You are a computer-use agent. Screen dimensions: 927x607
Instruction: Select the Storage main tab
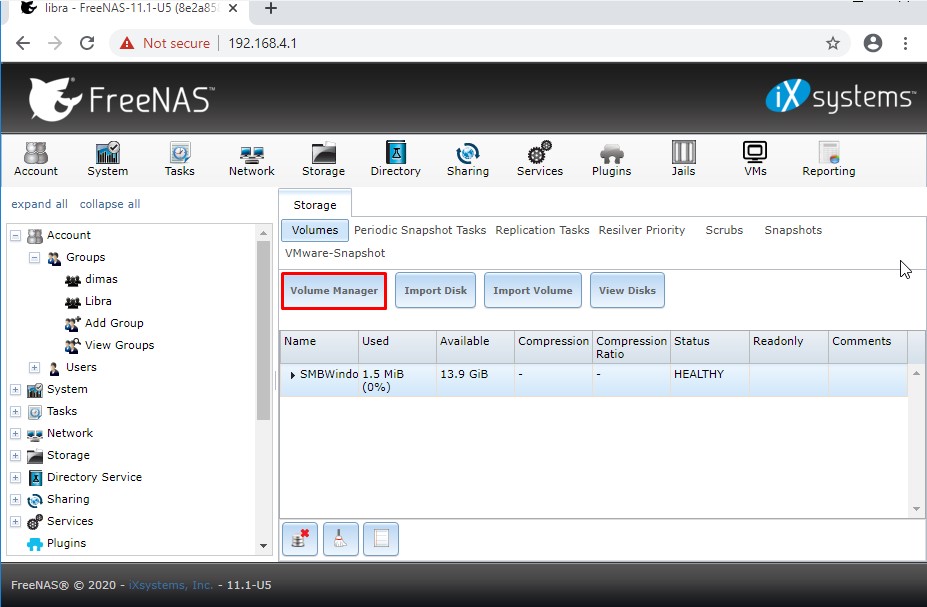pyautogui.click(x=315, y=205)
